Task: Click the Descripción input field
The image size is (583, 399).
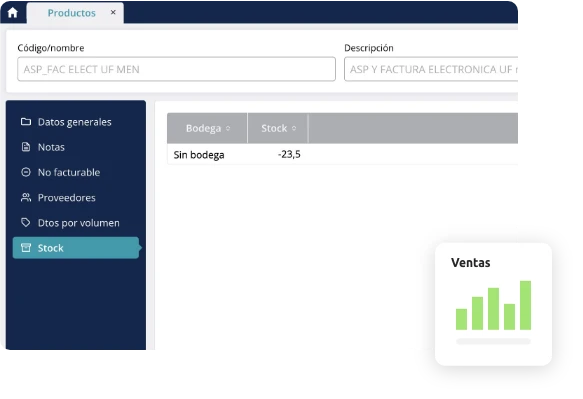Action: 431,69
